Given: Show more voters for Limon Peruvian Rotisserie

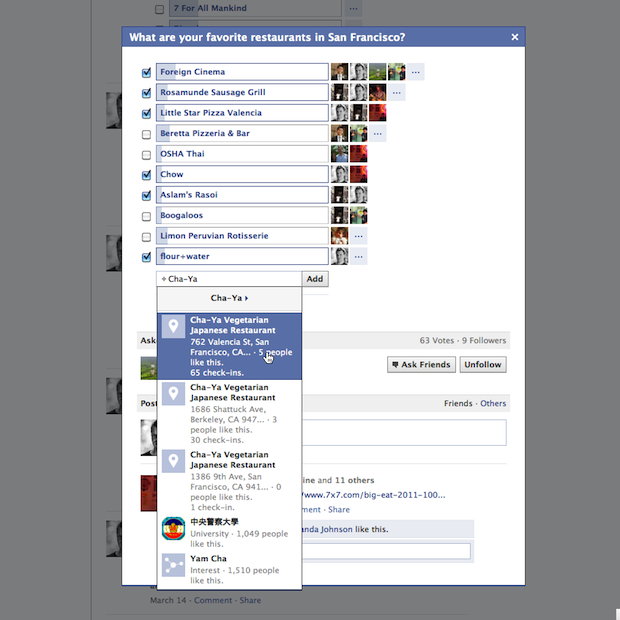Looking at the screenshot, I should [359, 236].
